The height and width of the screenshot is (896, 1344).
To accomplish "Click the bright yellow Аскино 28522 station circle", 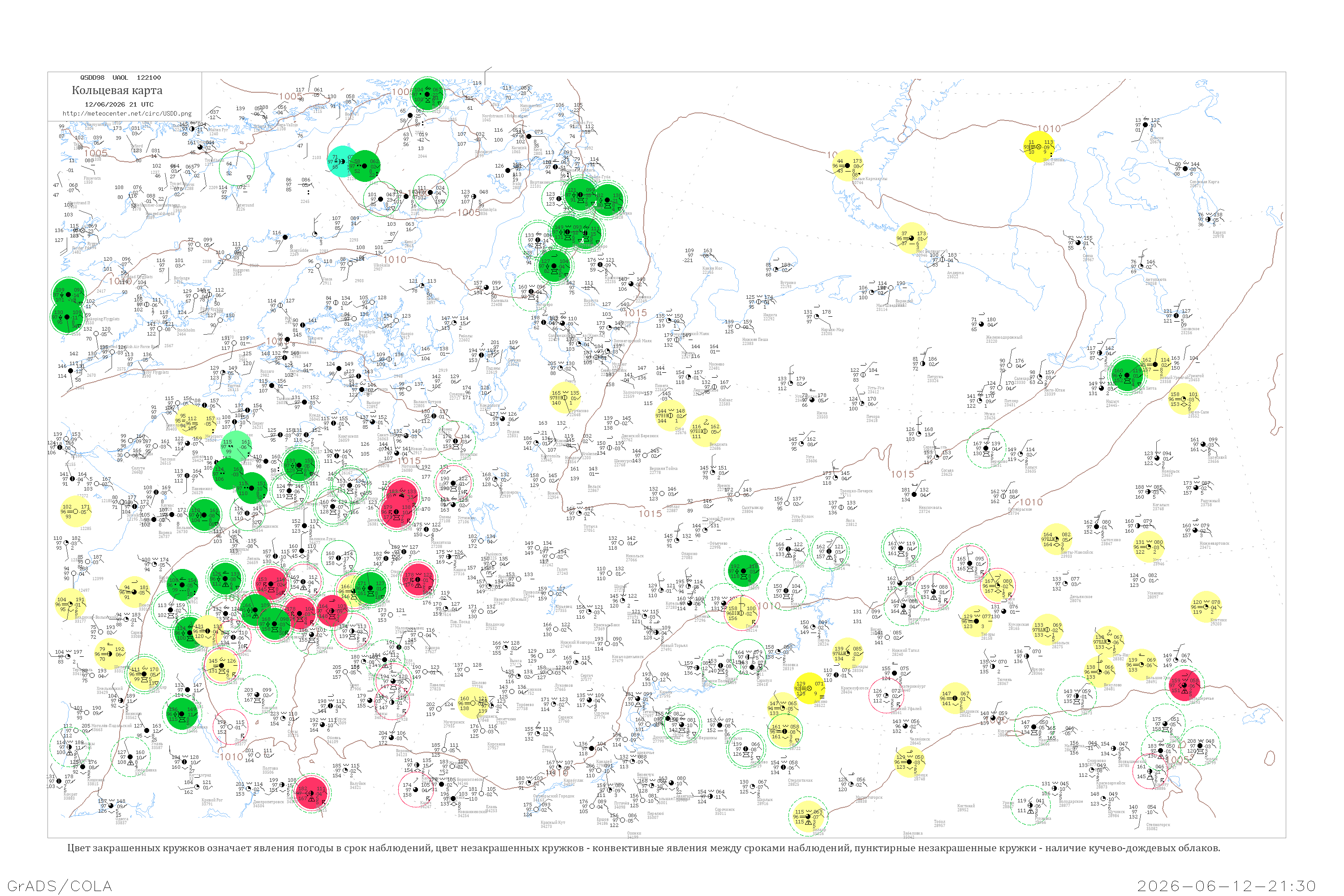I will [x=810, y=689].
